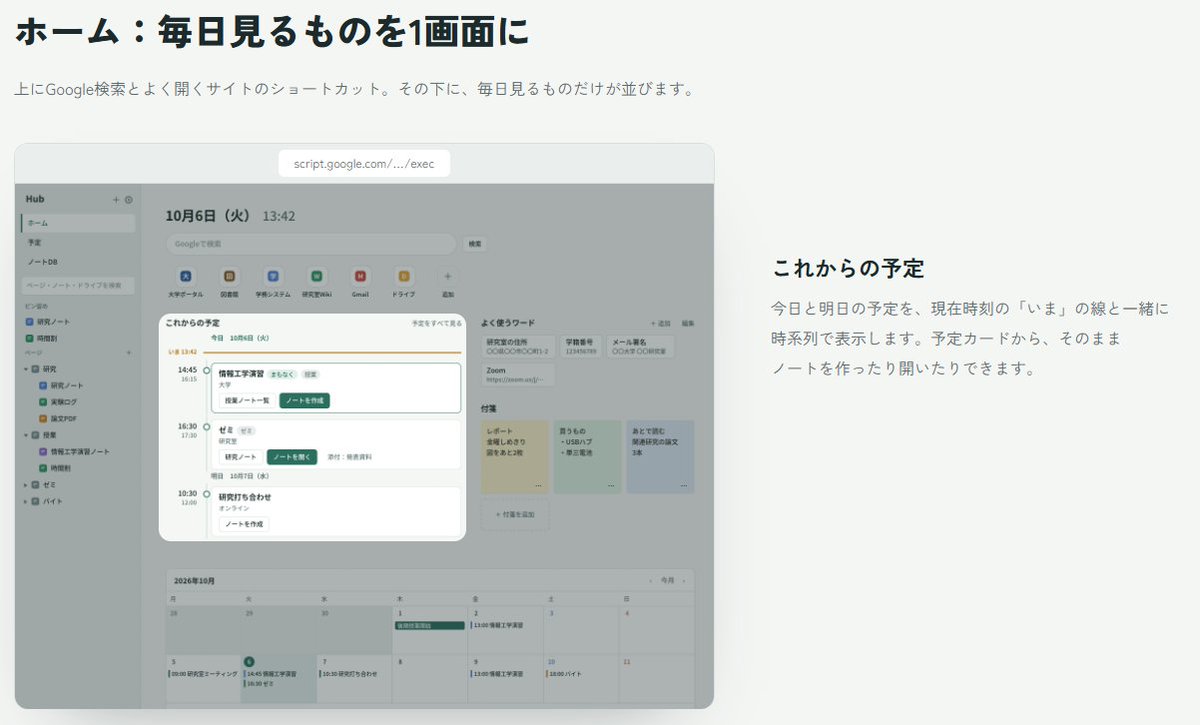Expand the バイト folder in the sidebar
Viewport: 1200px width, 725px height.
pos(24,500)
